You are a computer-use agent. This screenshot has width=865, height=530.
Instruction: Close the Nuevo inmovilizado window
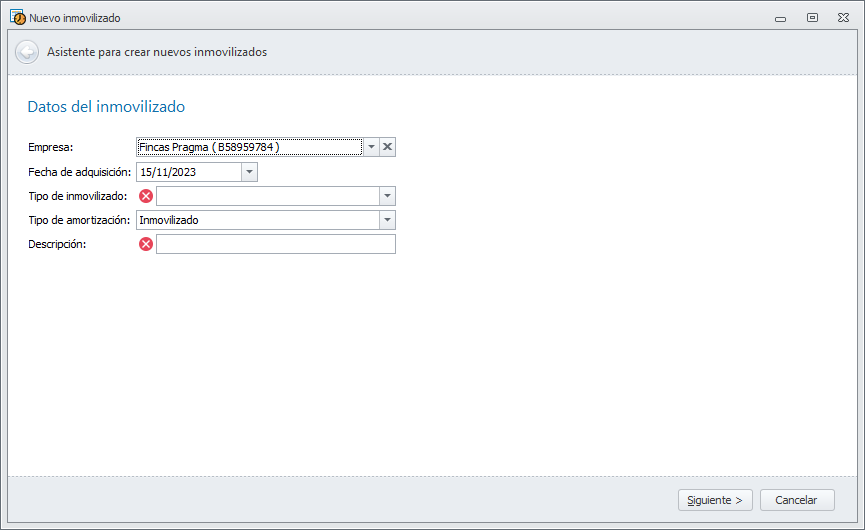click(x=843, y=17)
